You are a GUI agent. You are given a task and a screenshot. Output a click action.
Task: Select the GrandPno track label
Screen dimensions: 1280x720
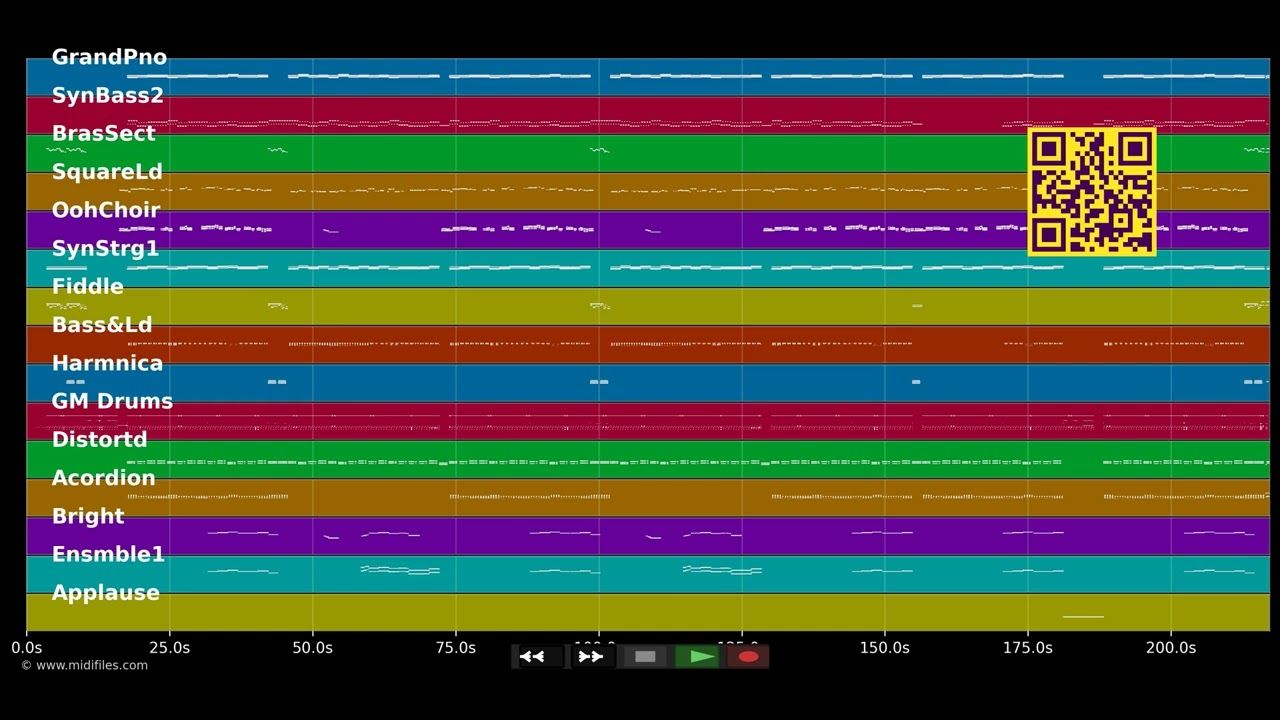pyautogui.click(x=109, y=57)
